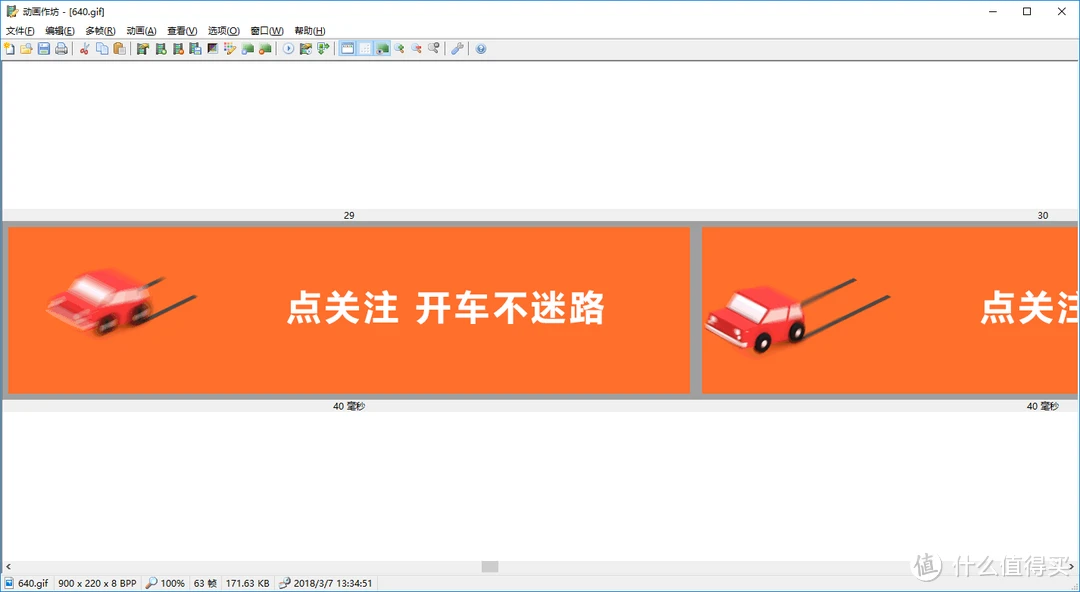Click the dark image effect icon
The width and height of the screenshot is (1080, 592).
(x=212, y=49)
